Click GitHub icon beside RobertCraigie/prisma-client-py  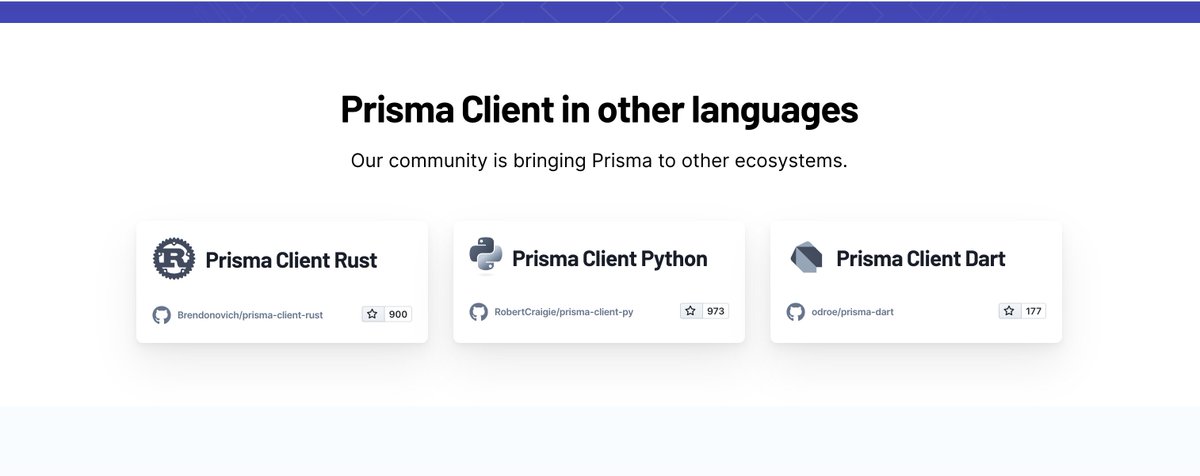(x=478, y=311)
